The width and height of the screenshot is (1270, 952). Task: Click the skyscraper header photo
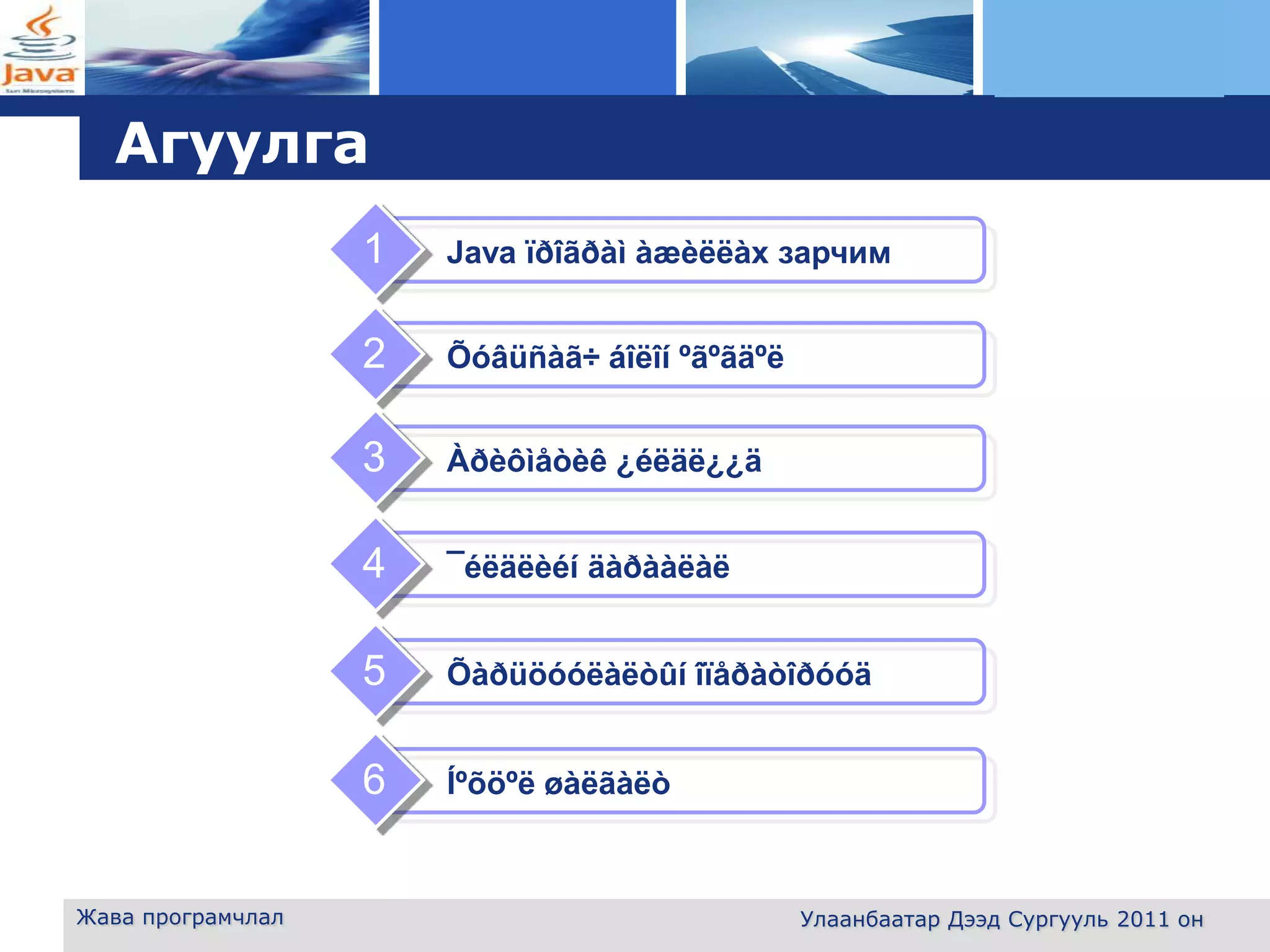click(x=829, y=47)
